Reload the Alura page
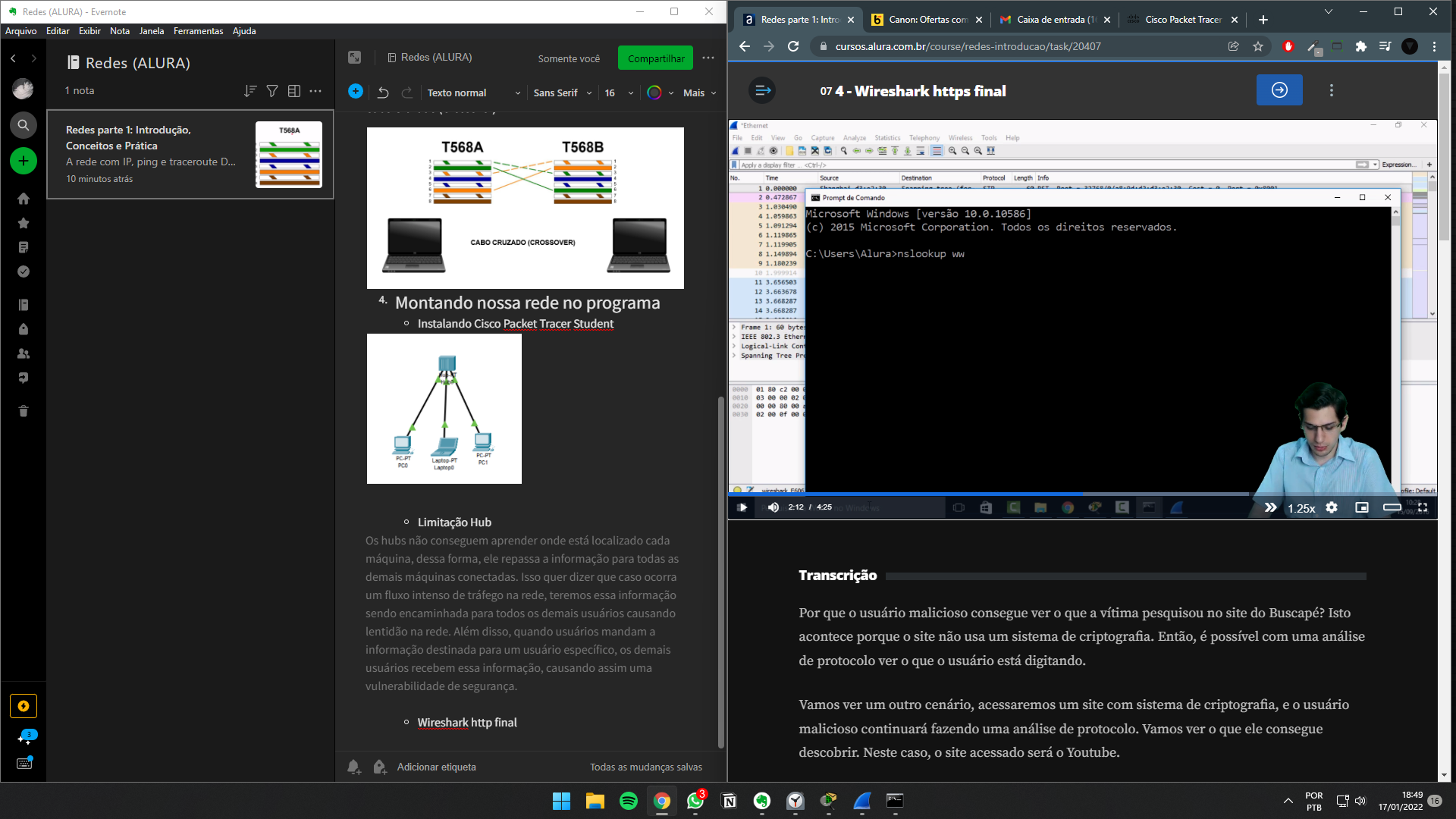Viewport: 1456px width, 819px height. 793,46
